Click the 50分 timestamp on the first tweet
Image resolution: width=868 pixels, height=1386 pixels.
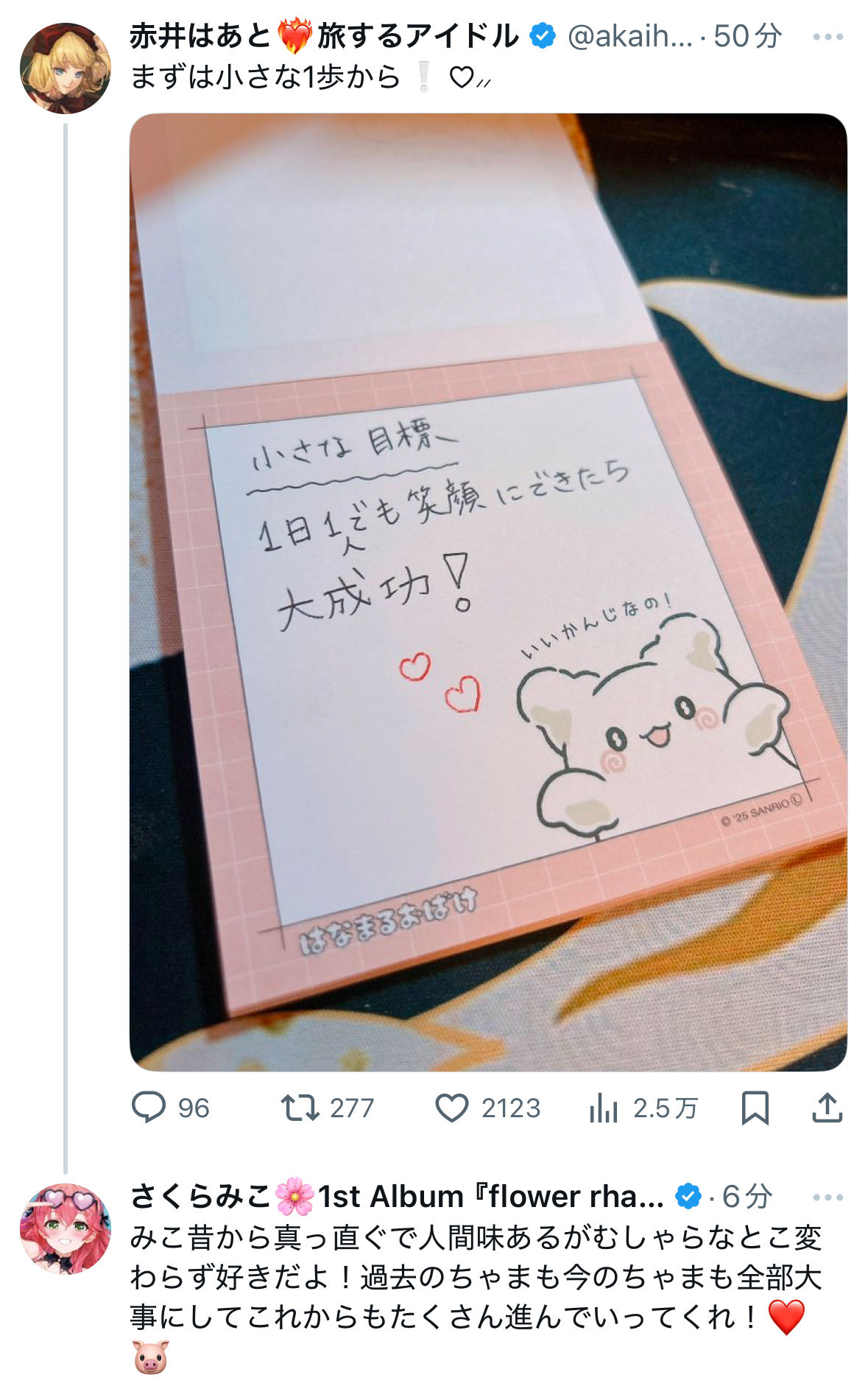tap(747, 36)
